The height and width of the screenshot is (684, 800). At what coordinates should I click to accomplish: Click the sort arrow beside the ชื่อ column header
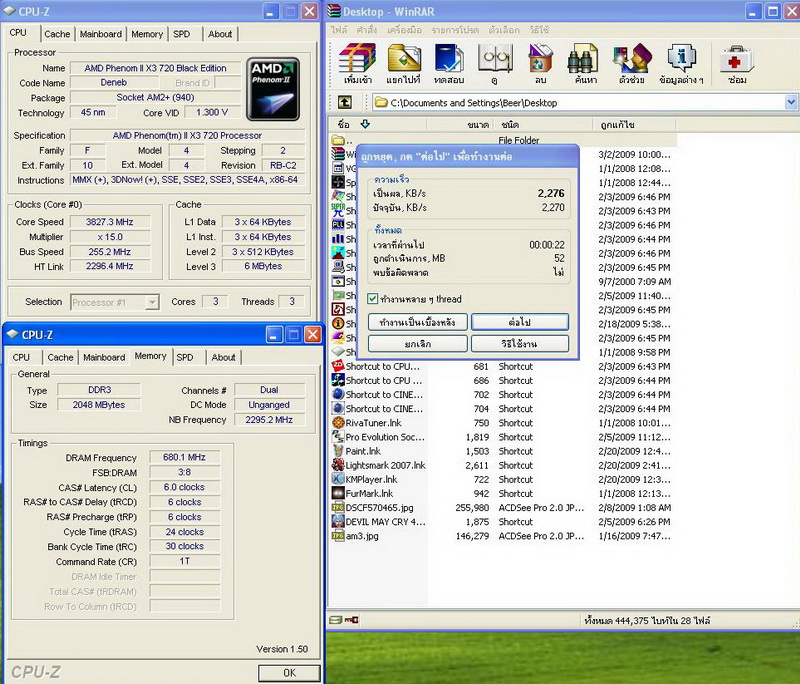[x=365, y=124]
